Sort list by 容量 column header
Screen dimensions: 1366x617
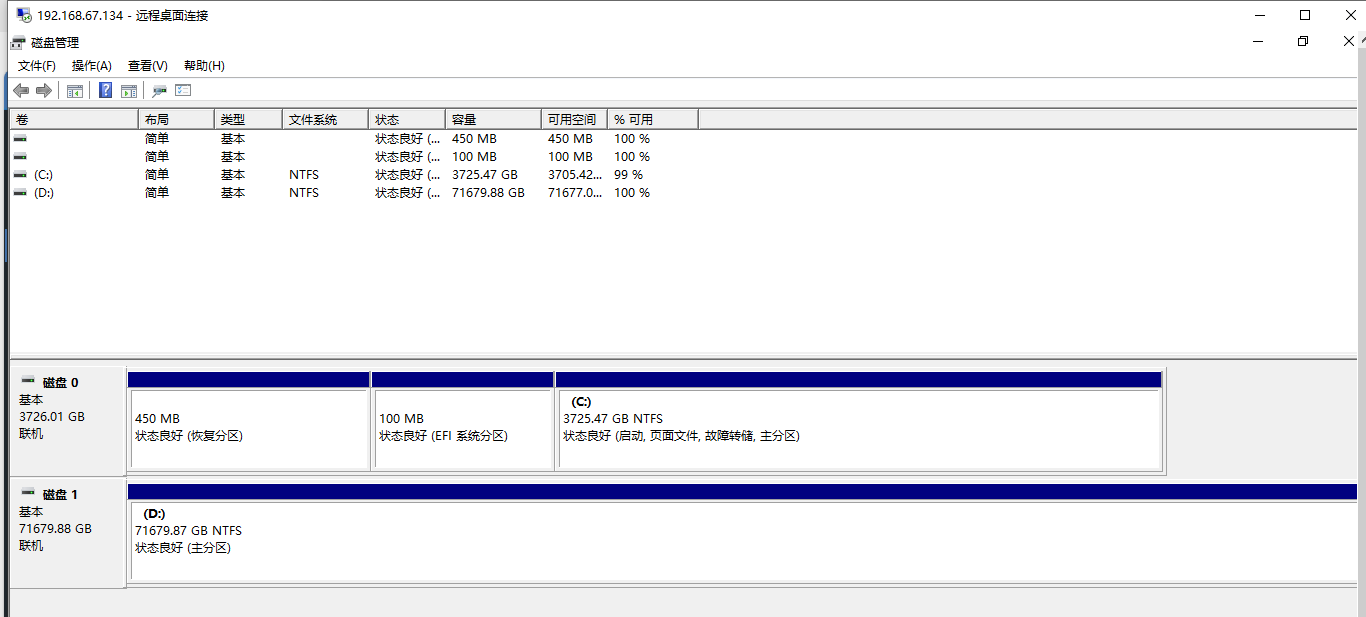[x=492, y=120]
